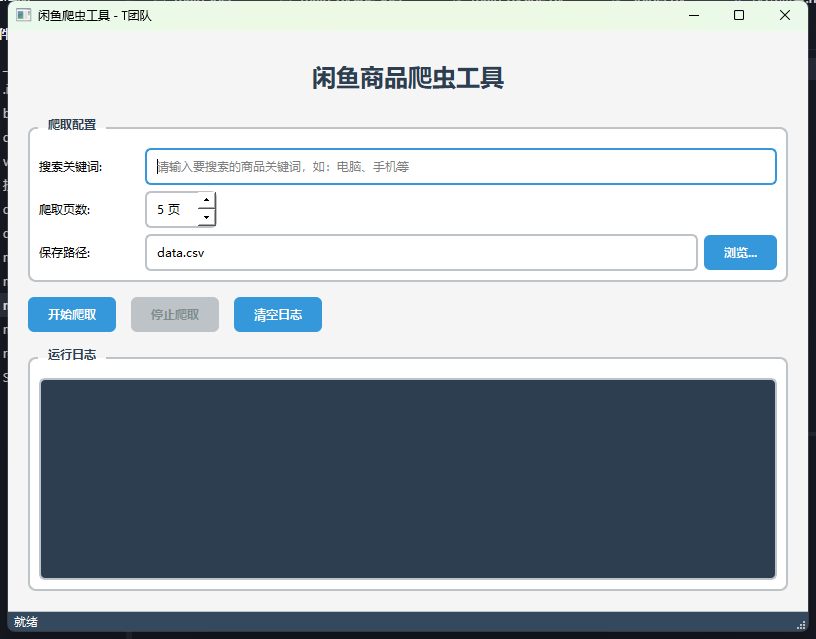Decrease page count with the down arrow
The image size is (816, 639).
pos(207,218)
